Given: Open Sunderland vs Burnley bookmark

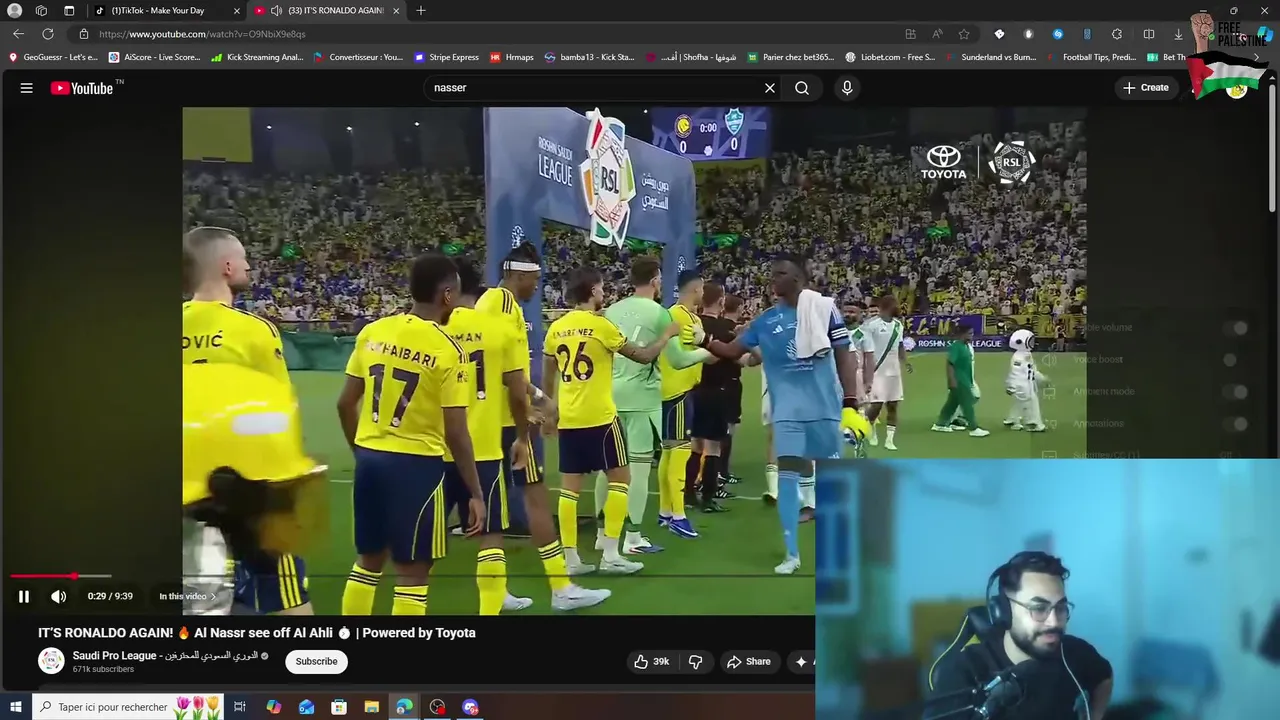Looking at the screenshot, I should 991,57.
